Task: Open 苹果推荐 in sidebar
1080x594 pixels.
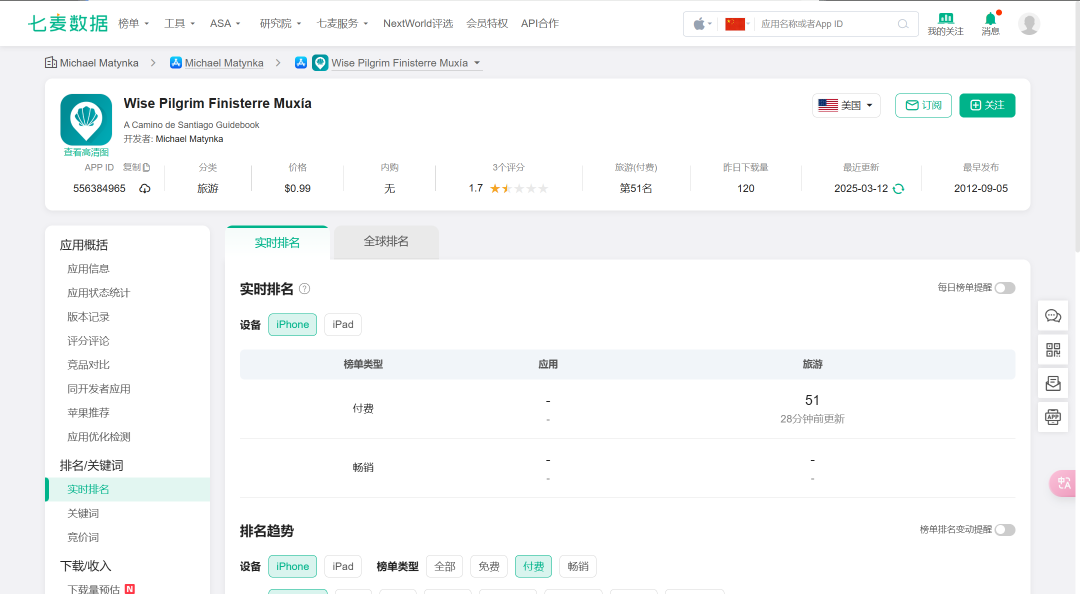Action: (x=88, y=413)
